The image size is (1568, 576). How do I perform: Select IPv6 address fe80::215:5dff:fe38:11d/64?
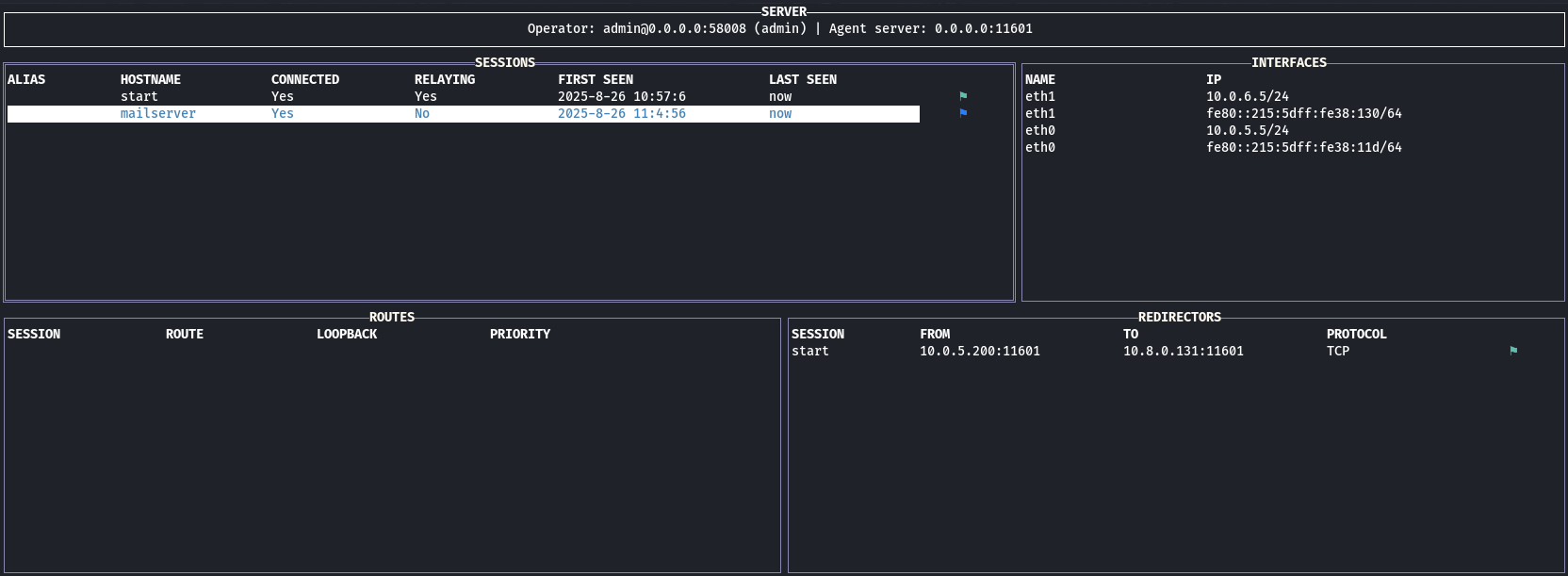(x=1304, y=148)
